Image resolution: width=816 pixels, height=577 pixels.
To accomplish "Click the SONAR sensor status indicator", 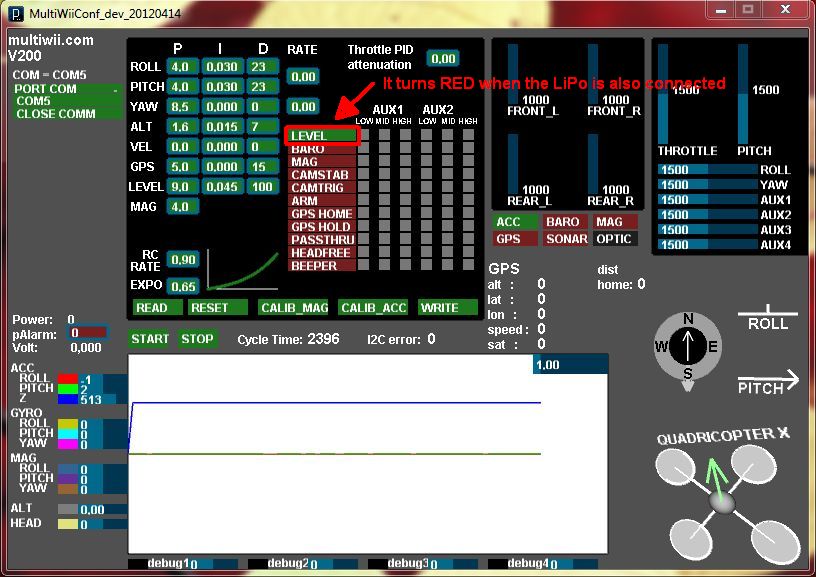I will (566, 239).
